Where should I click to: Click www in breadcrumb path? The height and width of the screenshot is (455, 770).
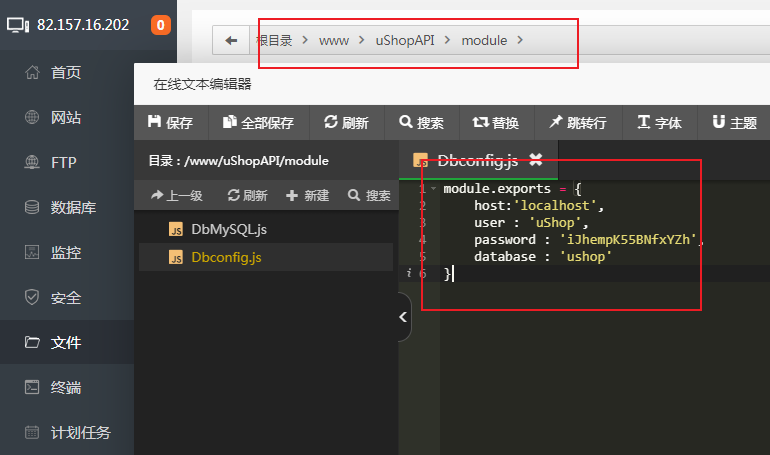pos(333,40)
